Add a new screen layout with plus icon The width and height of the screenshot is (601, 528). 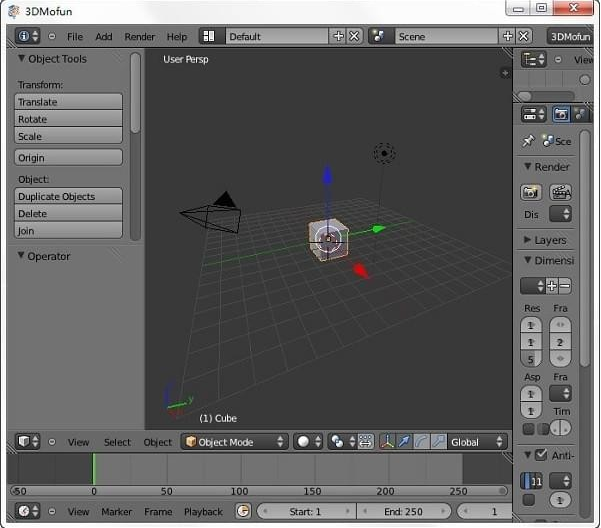338,36
